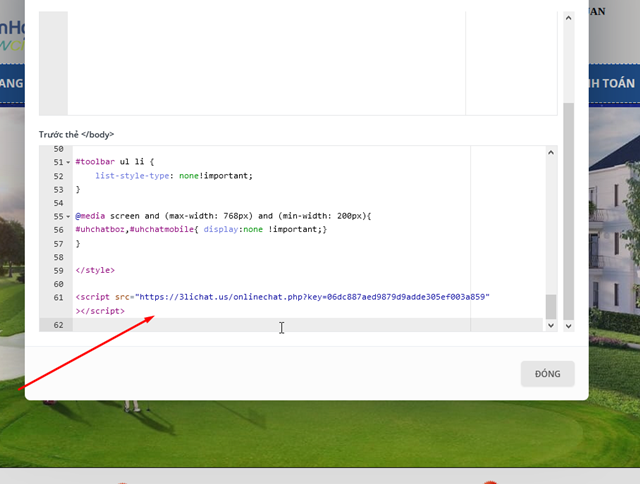Click the dialog scrollbar's down arrow

pos(568,326)
